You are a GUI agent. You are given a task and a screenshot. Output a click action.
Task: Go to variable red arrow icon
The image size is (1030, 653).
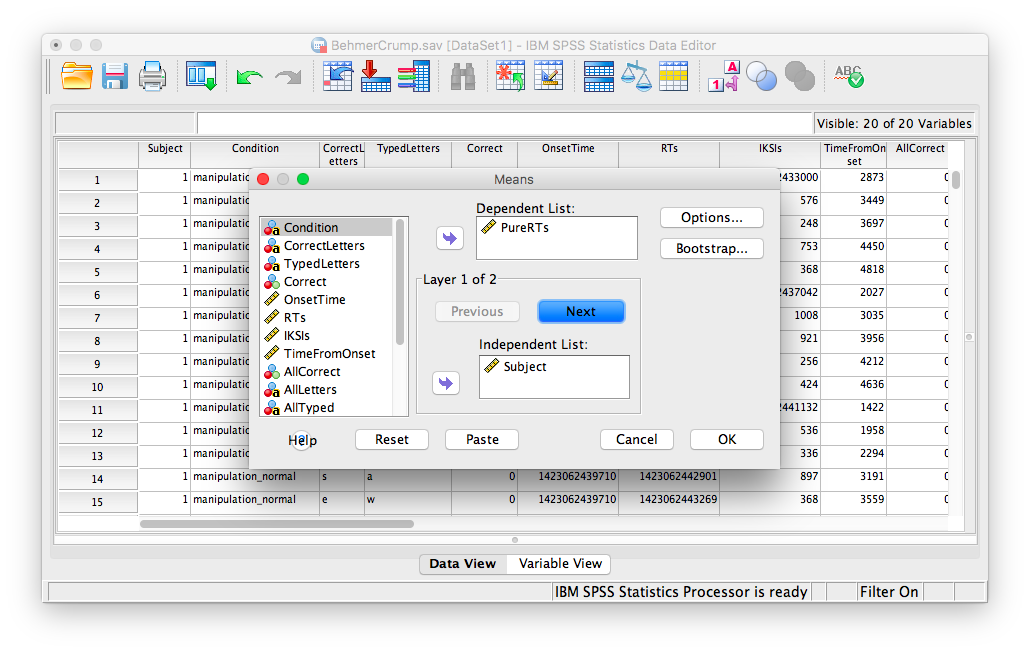pos(376,76)
